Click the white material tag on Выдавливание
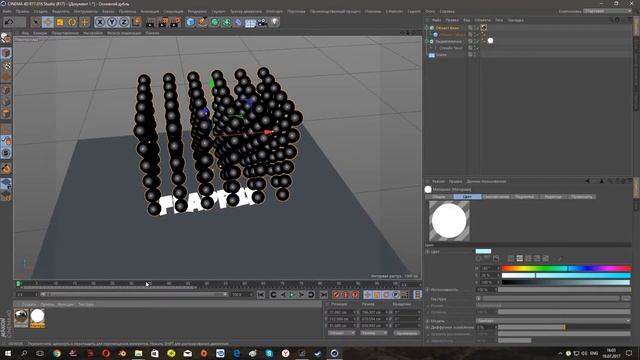This screenshot has width=640, height=360. tap(490, 41)
